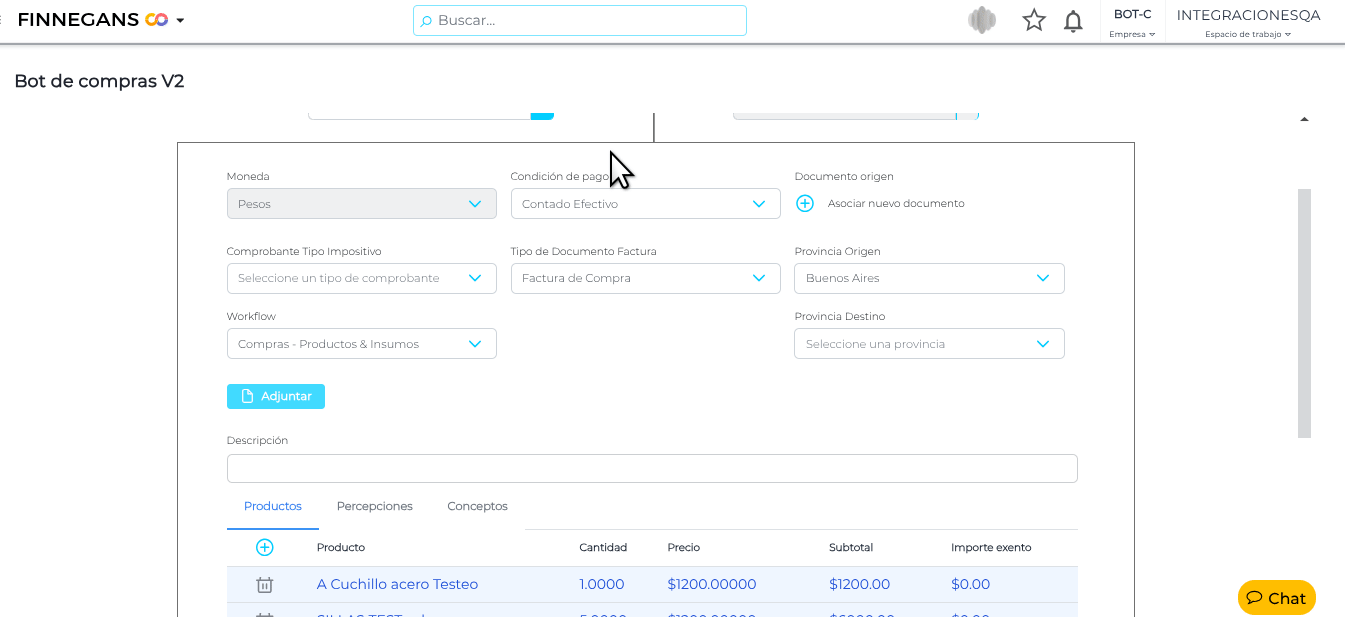Open the Provincia Origen dropdown

tap(929, 278)
